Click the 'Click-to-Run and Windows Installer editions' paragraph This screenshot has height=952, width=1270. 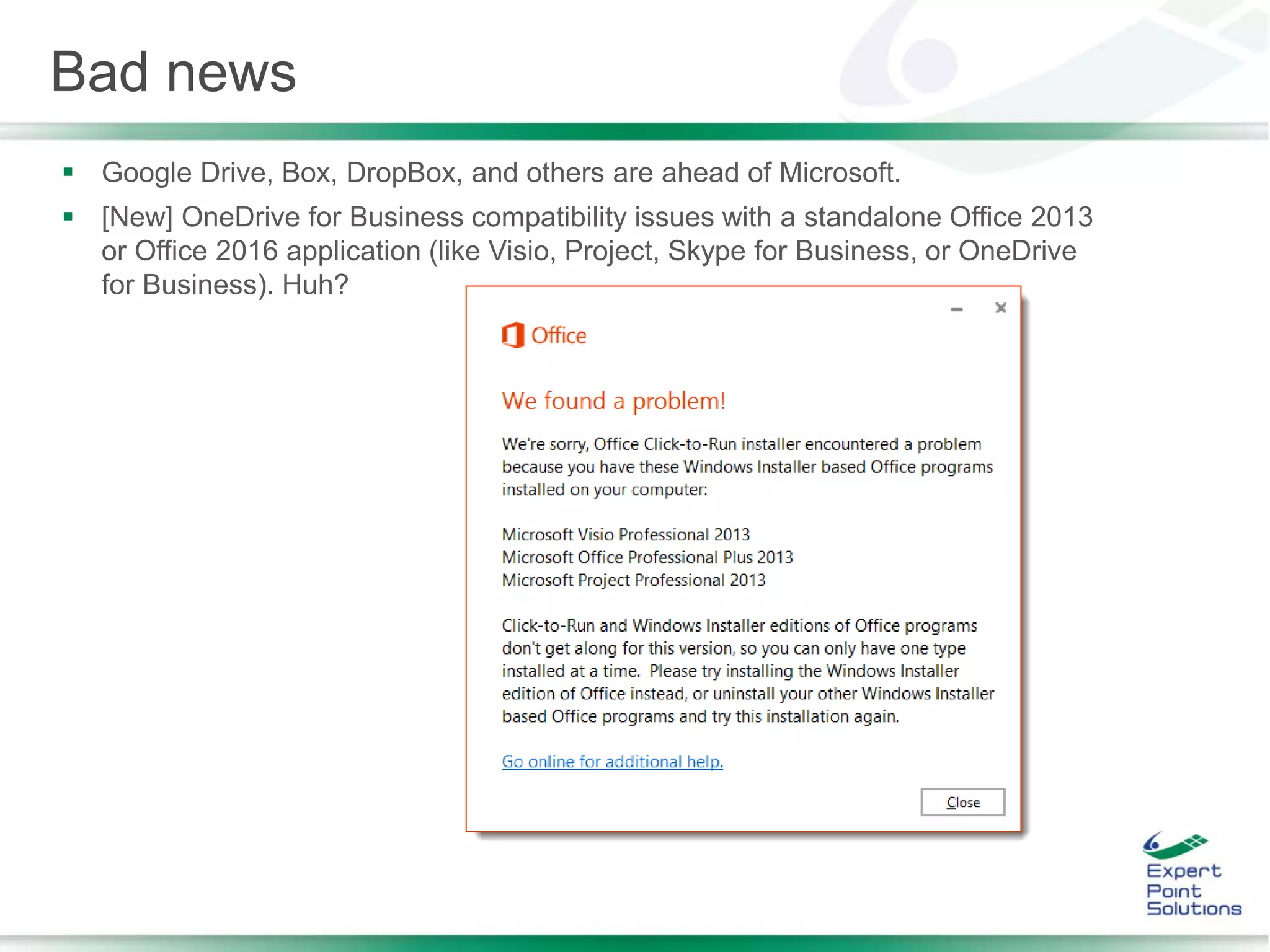pos(748,671)
